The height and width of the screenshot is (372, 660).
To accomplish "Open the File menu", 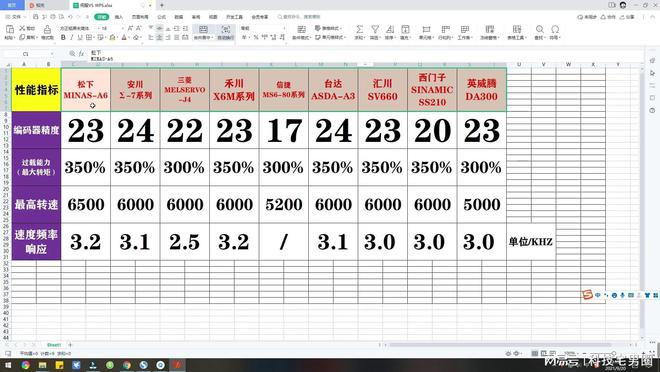I will pos(16,17).
